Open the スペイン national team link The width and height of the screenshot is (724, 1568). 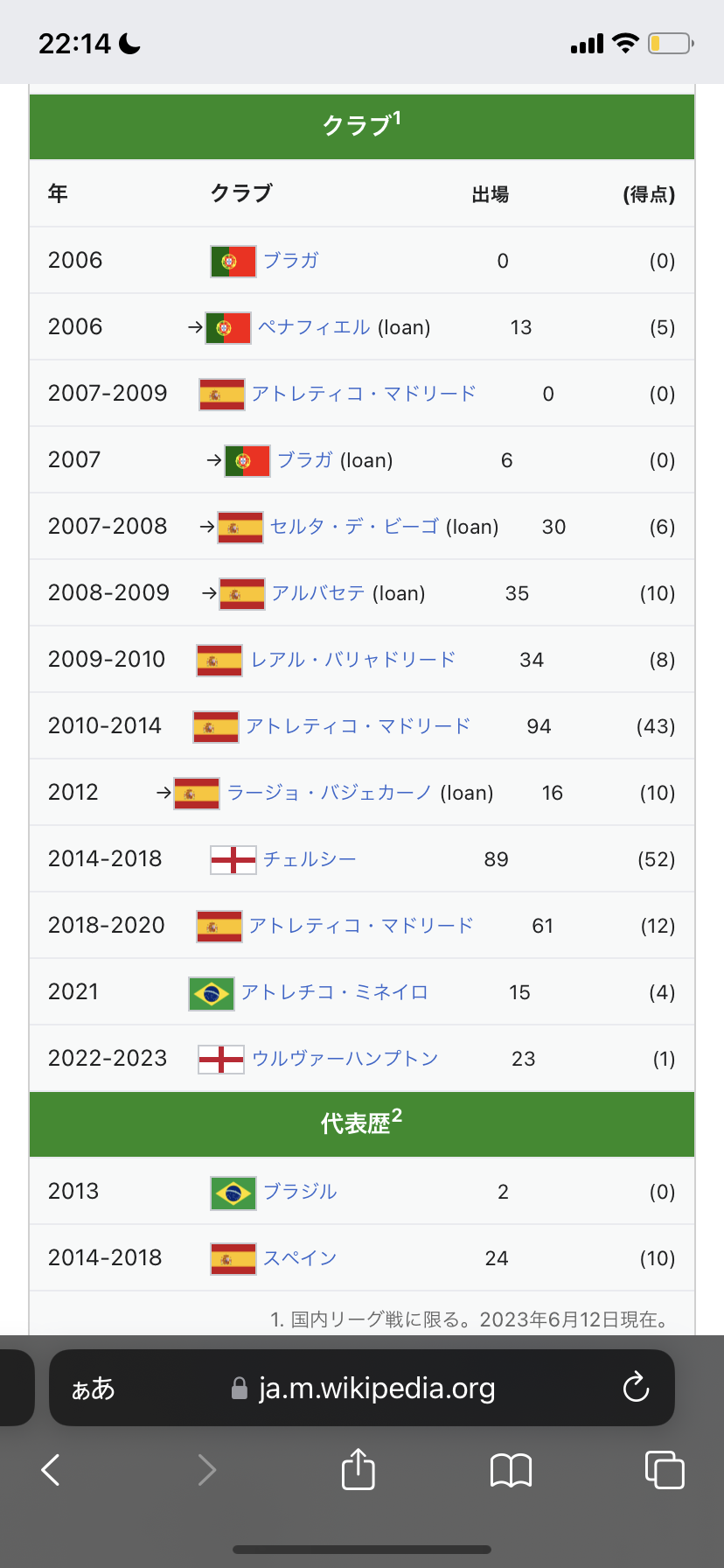tap(300, 1258)
